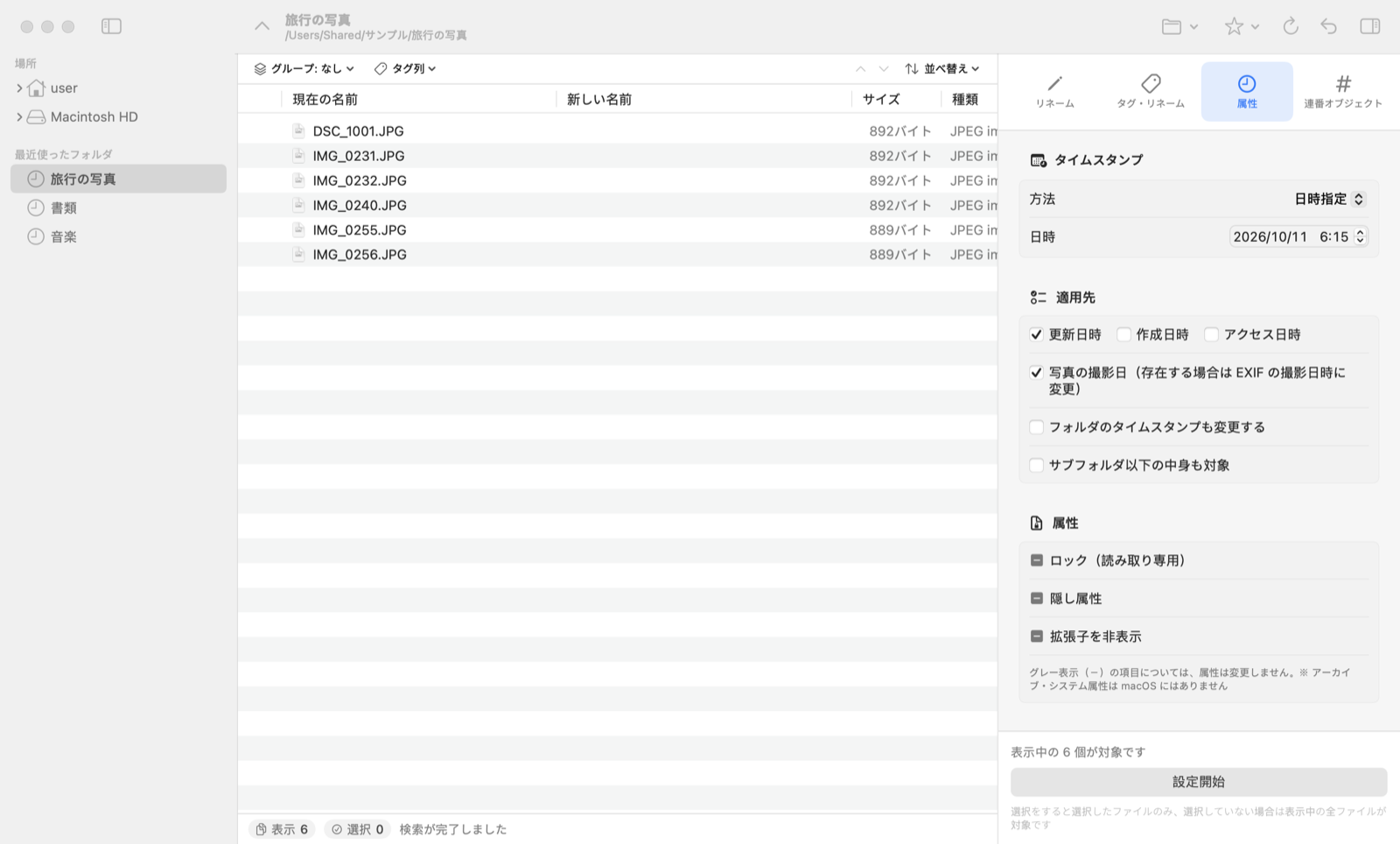Toggle the ロック(読み取り専用) checkbox
1400x844 pixels.
pos(1036,560)
